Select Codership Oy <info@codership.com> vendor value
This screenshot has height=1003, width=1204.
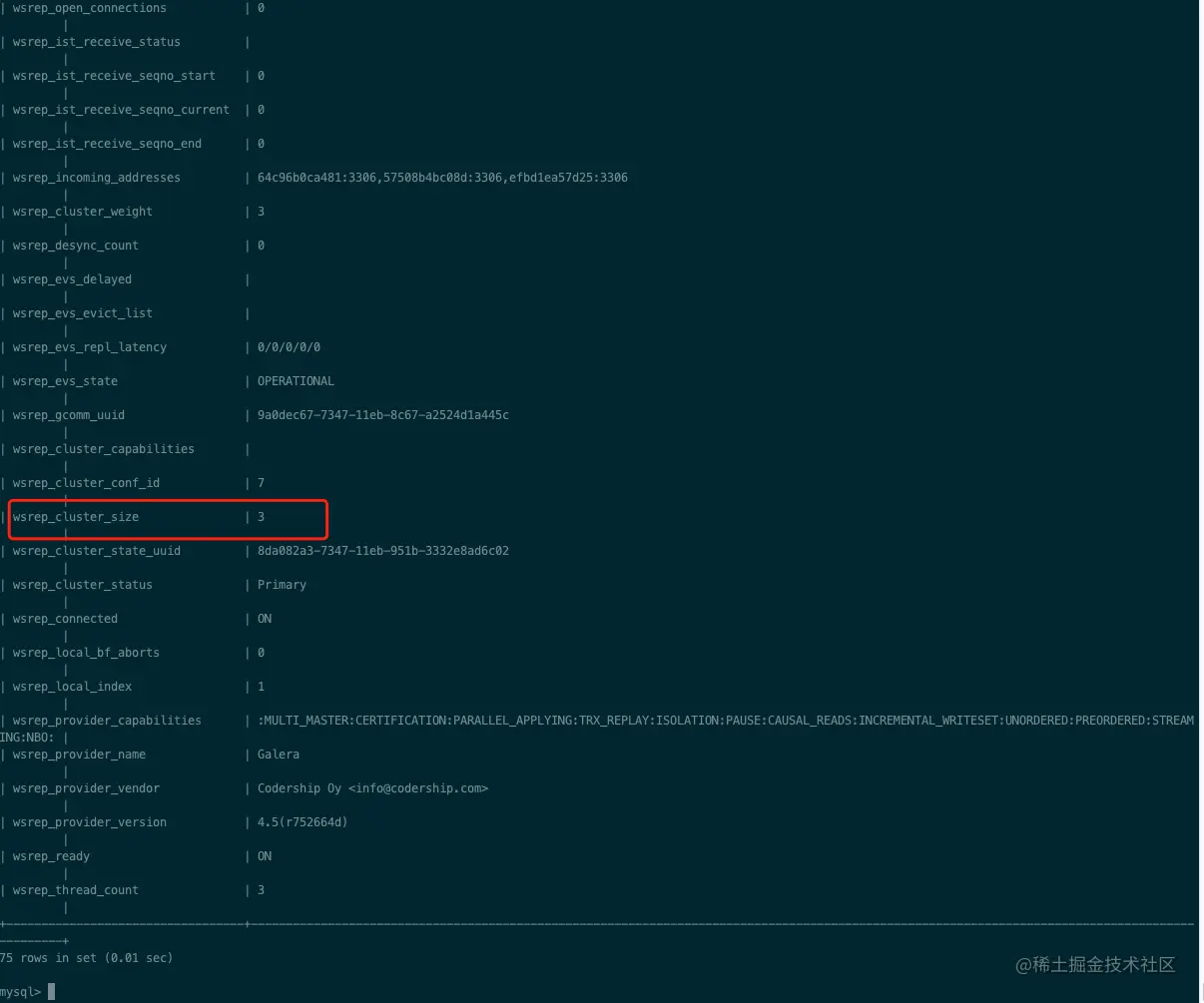point(372,788)
